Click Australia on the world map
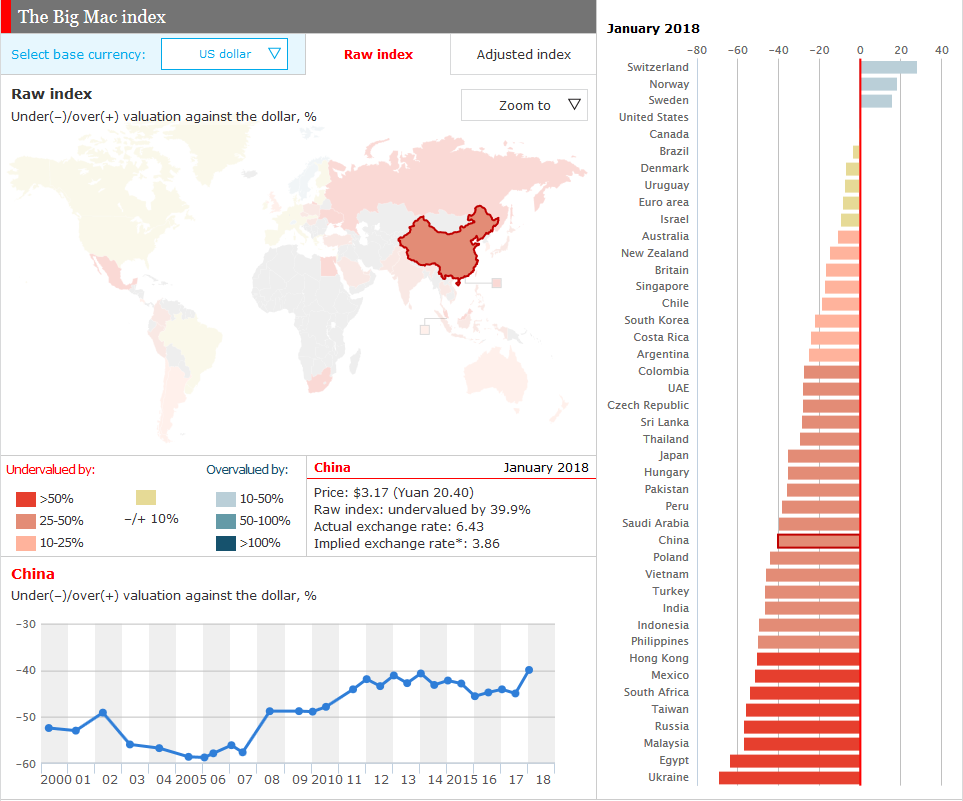 click(x=496, y=372)
